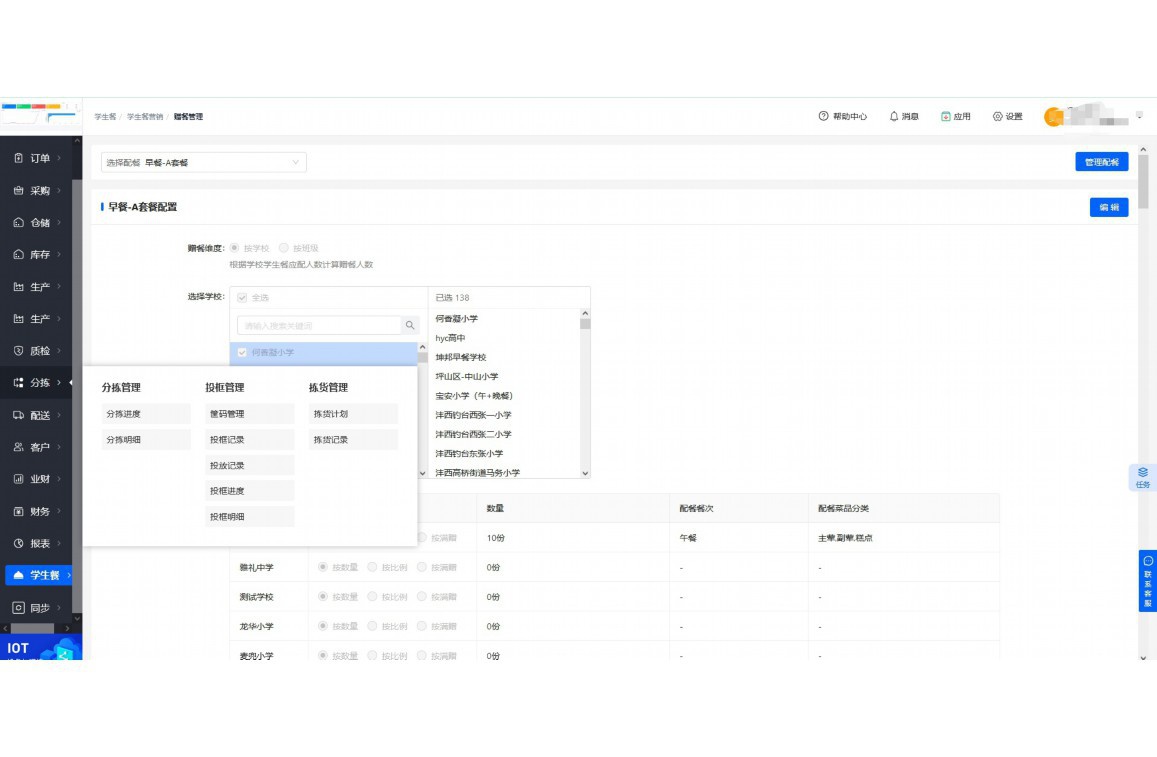Image resolution: width=1157 pixels, height=757 pixels.
Task: Select the 质检 sidebar icon
Action: [18, 351]
